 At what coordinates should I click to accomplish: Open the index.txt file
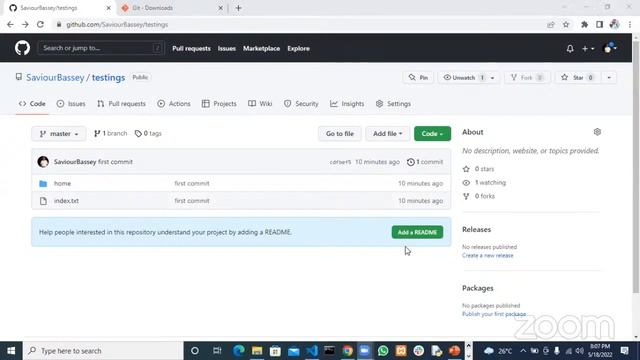(x=66, y=201)
